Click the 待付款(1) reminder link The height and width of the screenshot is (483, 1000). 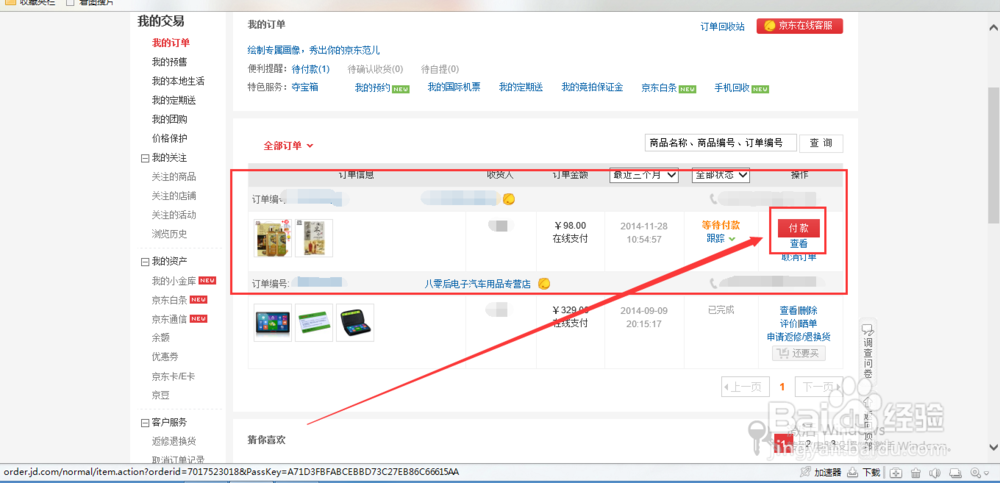click(311, 69)
